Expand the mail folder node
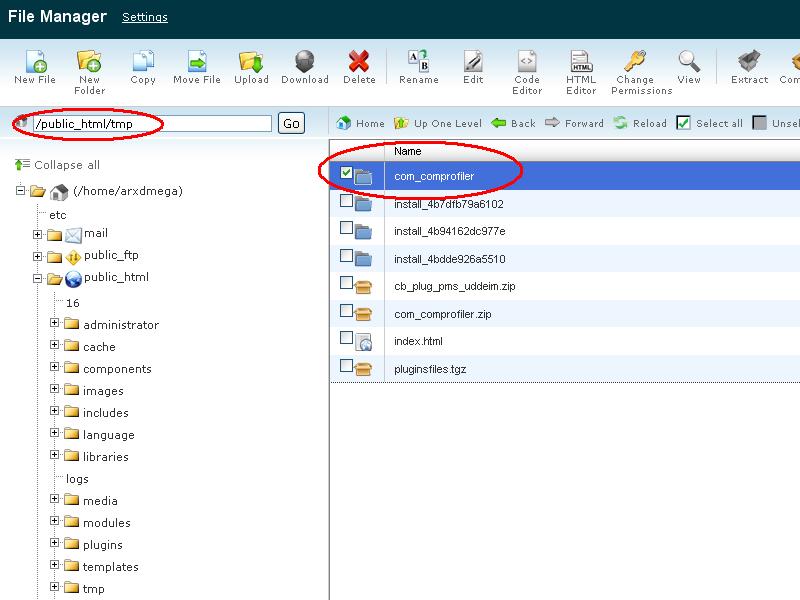This screenshot has width=800, height=600. click(37, 234)
